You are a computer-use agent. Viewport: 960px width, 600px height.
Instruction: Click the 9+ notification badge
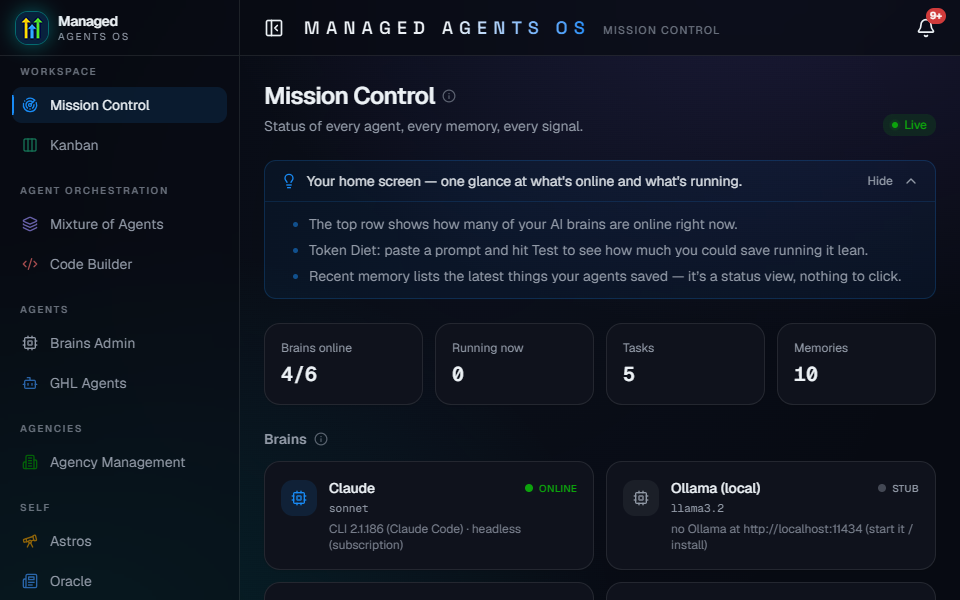pyautogui.click(x=935, y=16)
